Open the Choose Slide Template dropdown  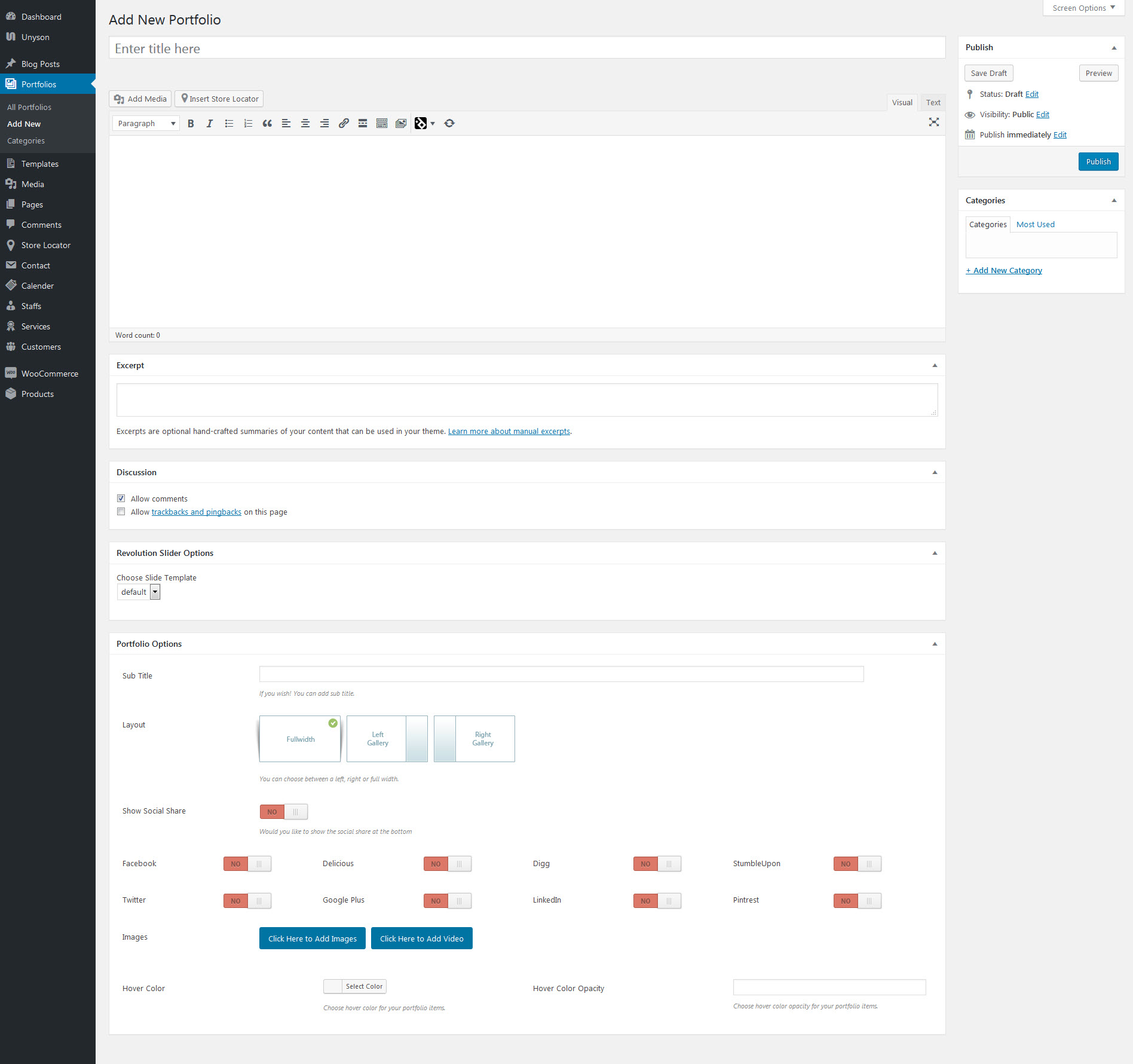coord(139,592)
